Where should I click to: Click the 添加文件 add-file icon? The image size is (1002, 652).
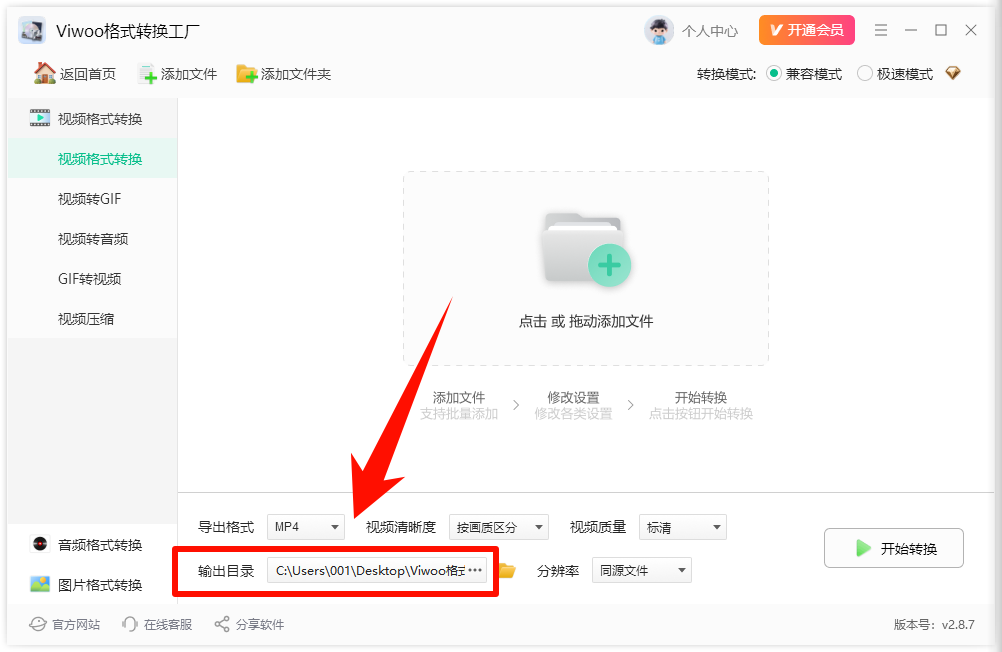click(148, 73)
